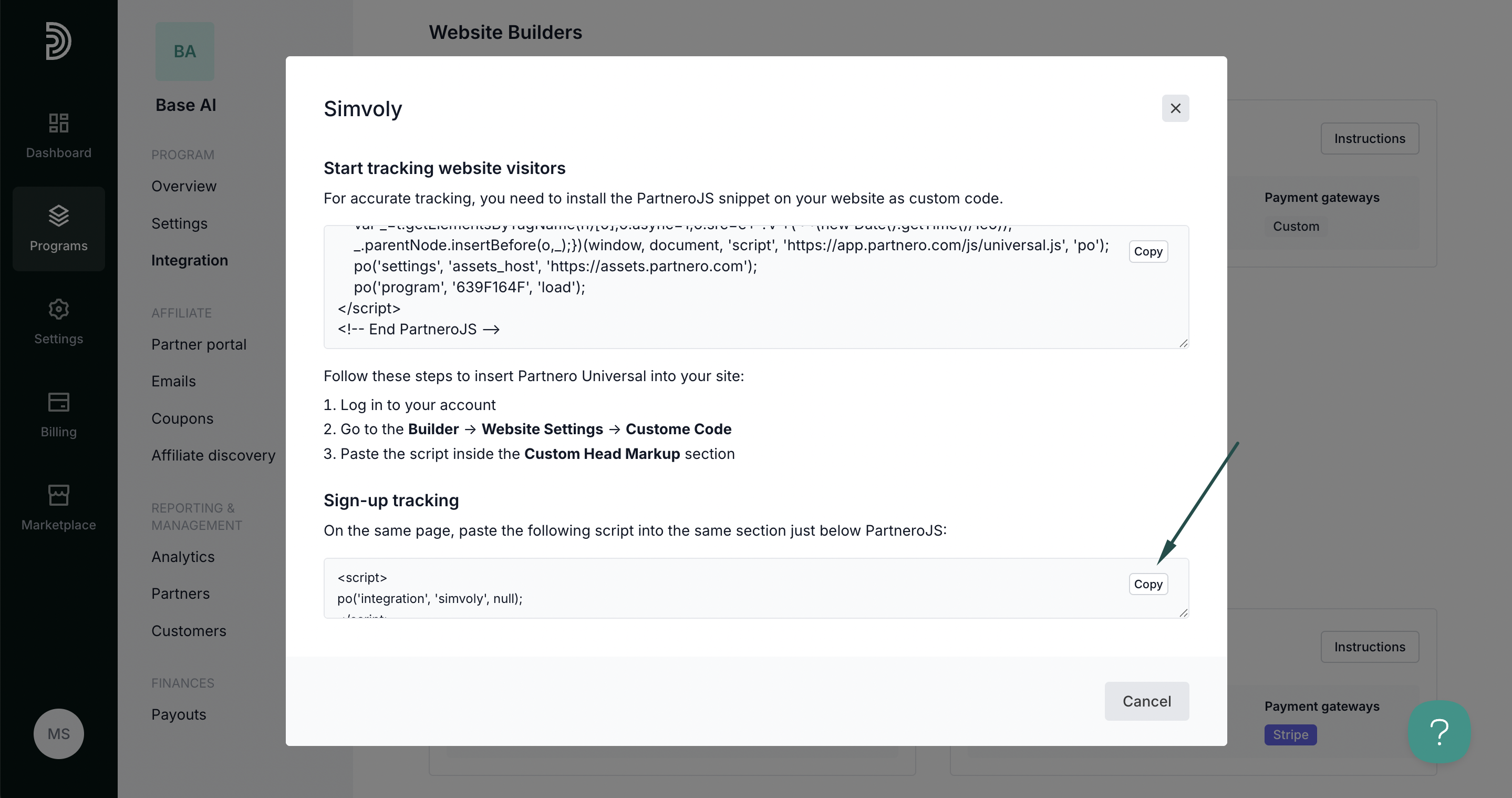Open Coupons menu item
The width and height of the screenshot is (1512, 798).
point(182,418)
